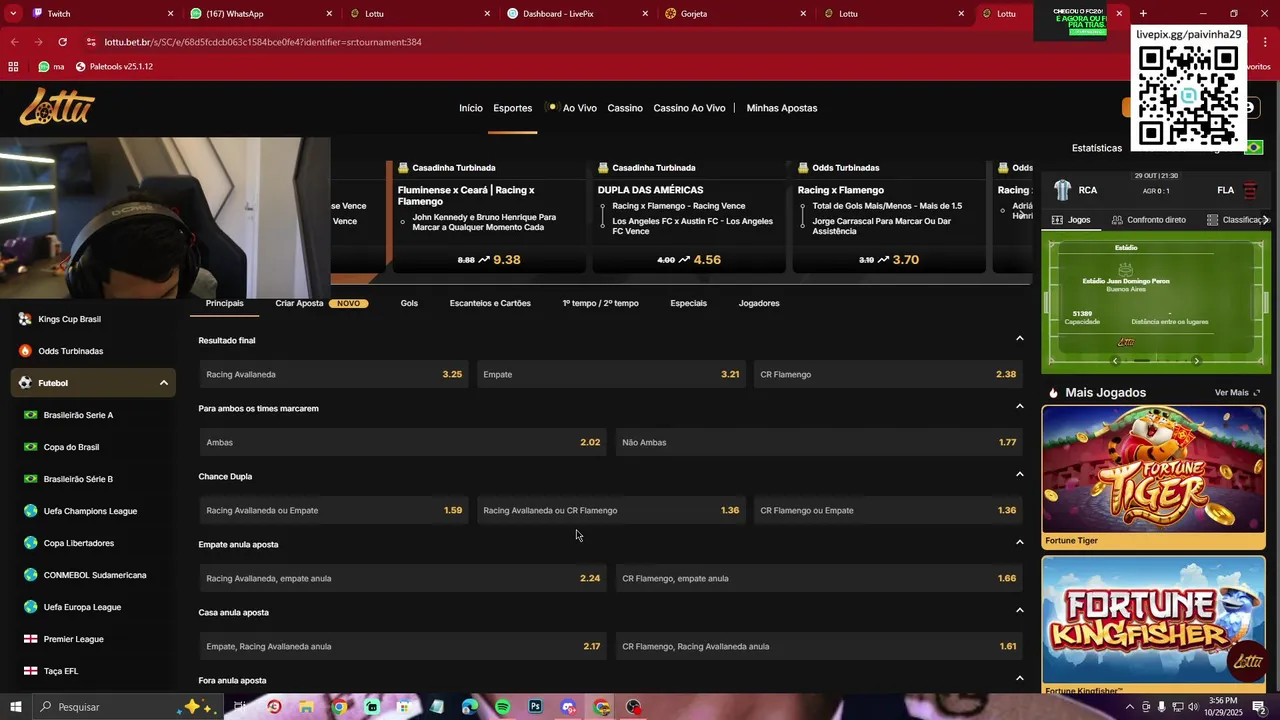Image resolution: width=1280 pixels, height=720 pixels.
Task: Show previous stadium info slide
Action: pos(1116,361)
